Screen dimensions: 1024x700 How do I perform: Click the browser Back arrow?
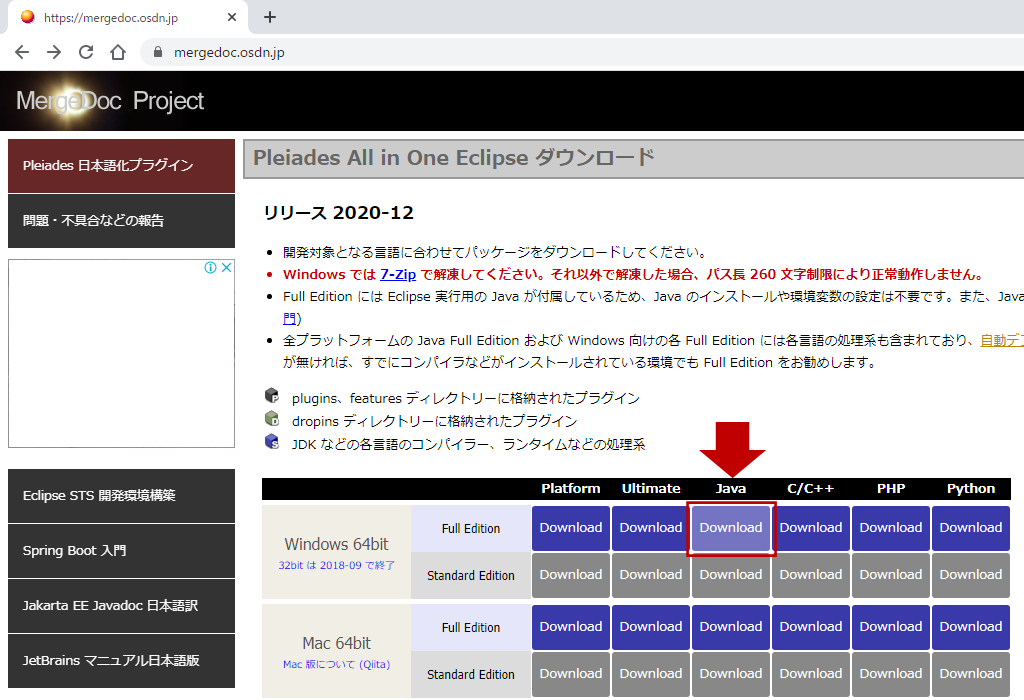(x=22, y=52)
